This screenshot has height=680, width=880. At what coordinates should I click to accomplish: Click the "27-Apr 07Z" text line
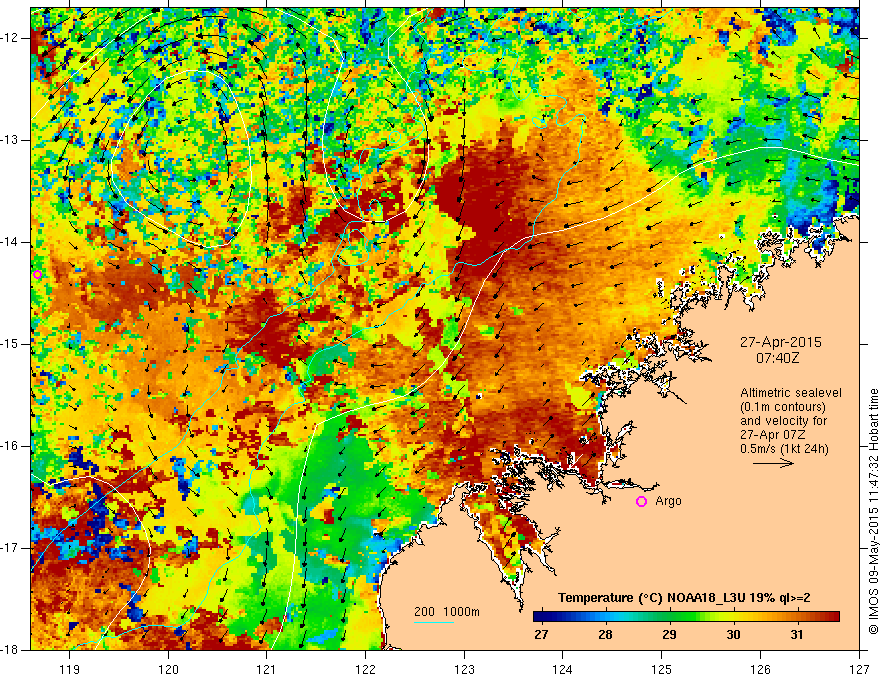(773, 435)
